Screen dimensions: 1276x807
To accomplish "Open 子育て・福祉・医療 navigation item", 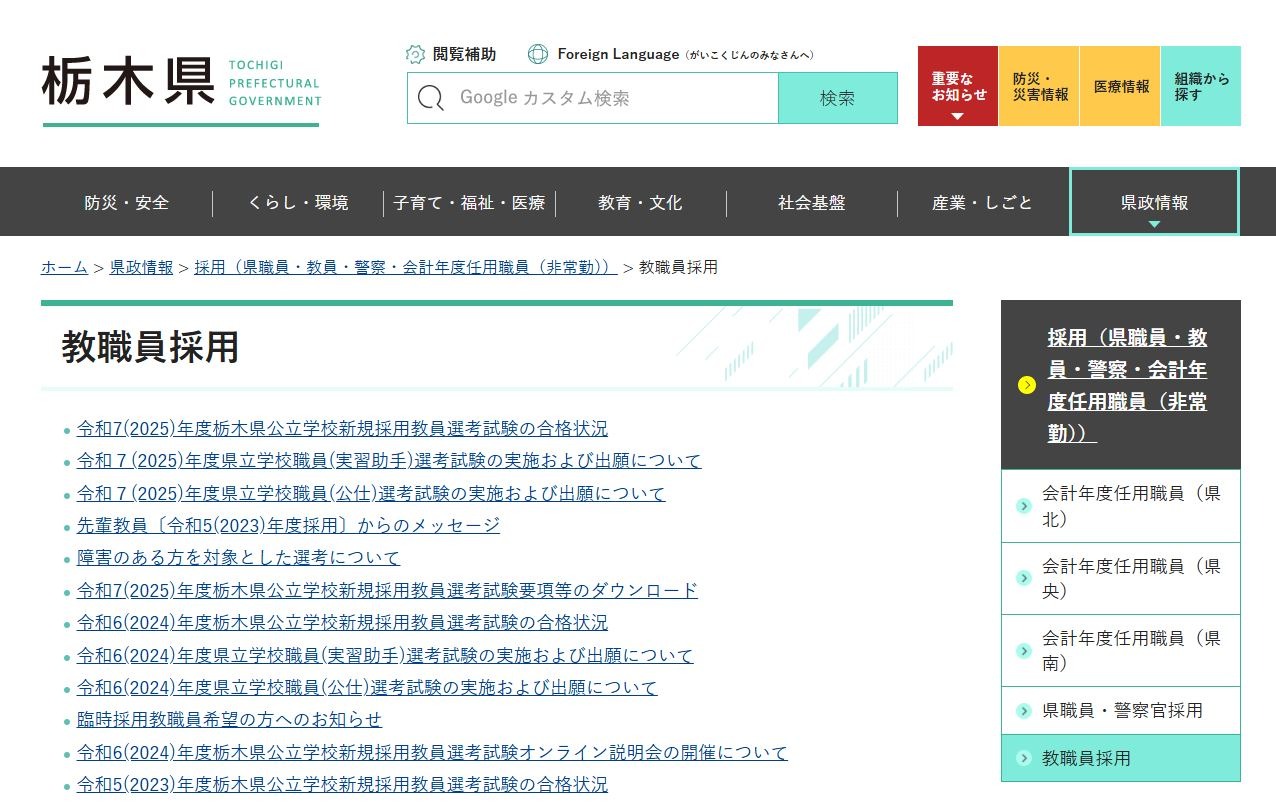I will [469, 203].
